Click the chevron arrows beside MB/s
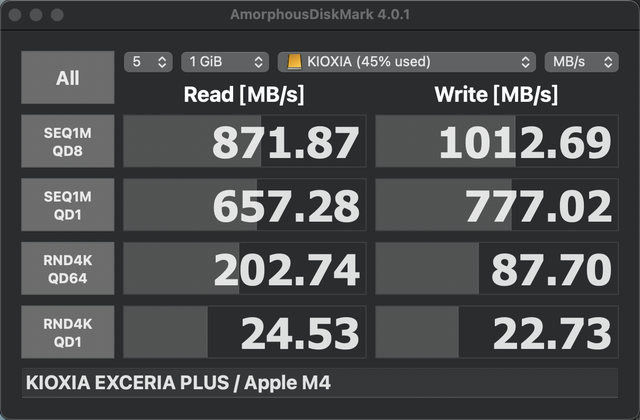This screenshot has width=640, height=420. [x=608, y=62]
